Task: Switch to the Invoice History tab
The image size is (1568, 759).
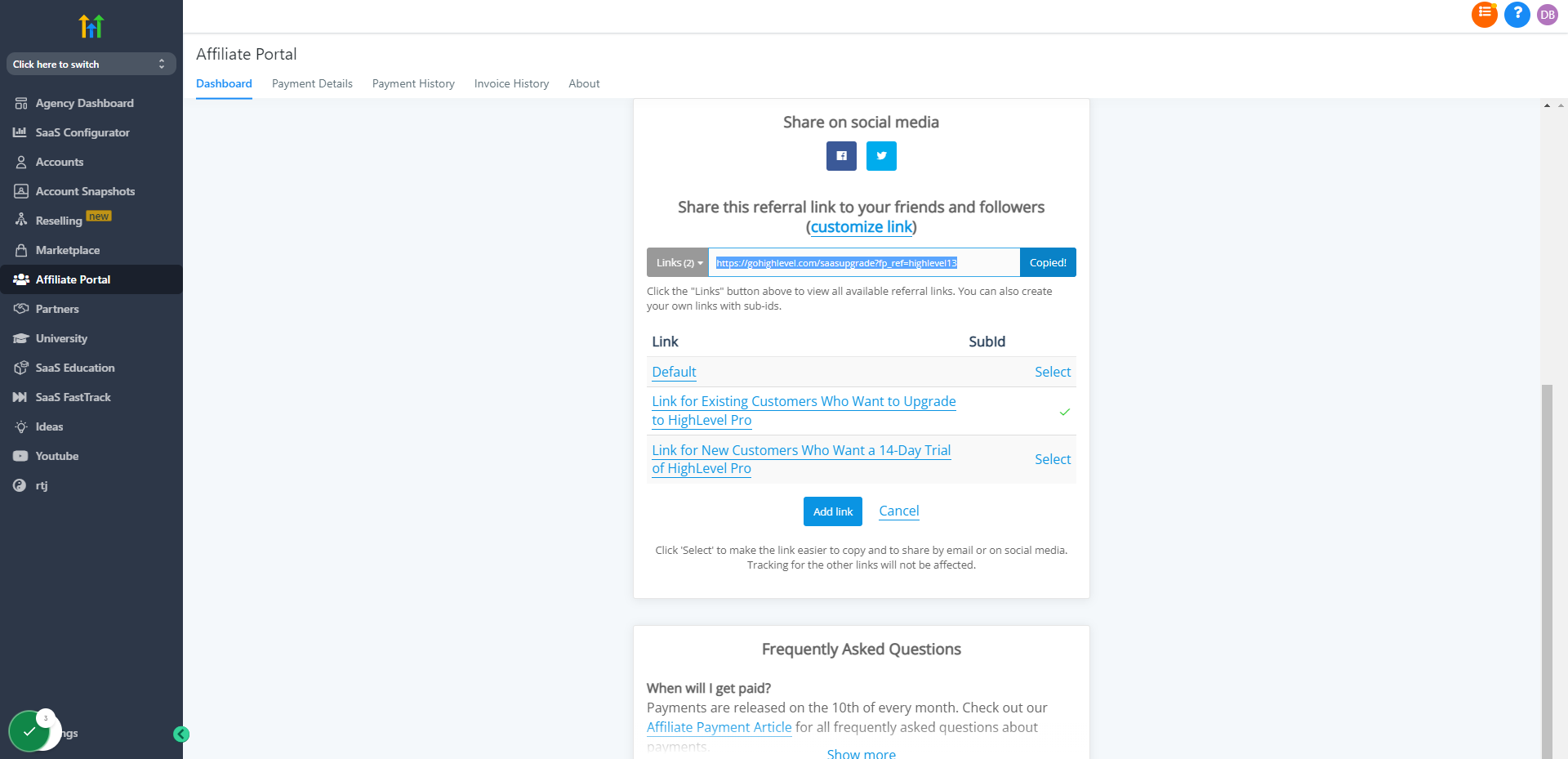Action: (511, 83)
